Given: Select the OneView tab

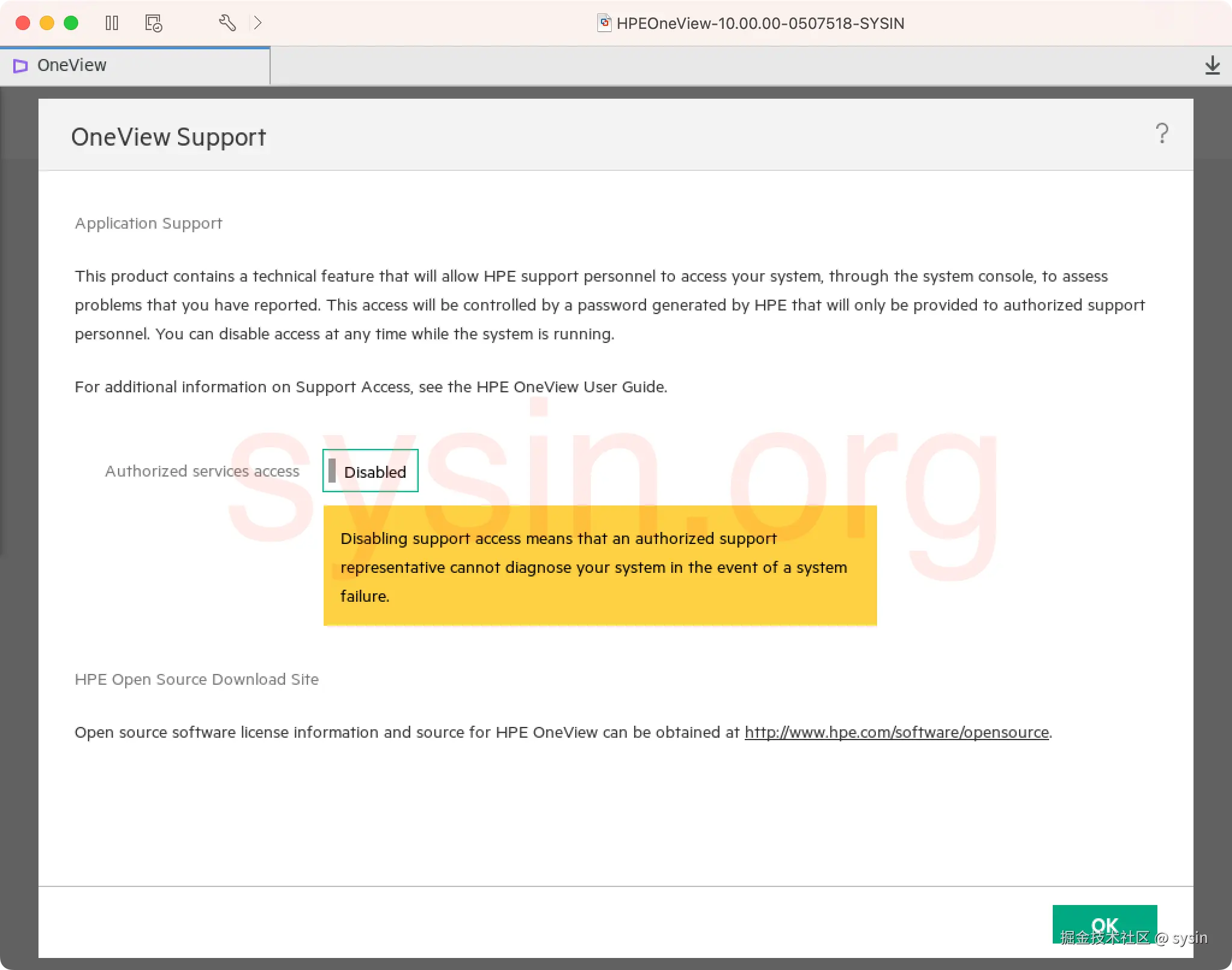Looking at the screenshot, I should coord(72,65).
